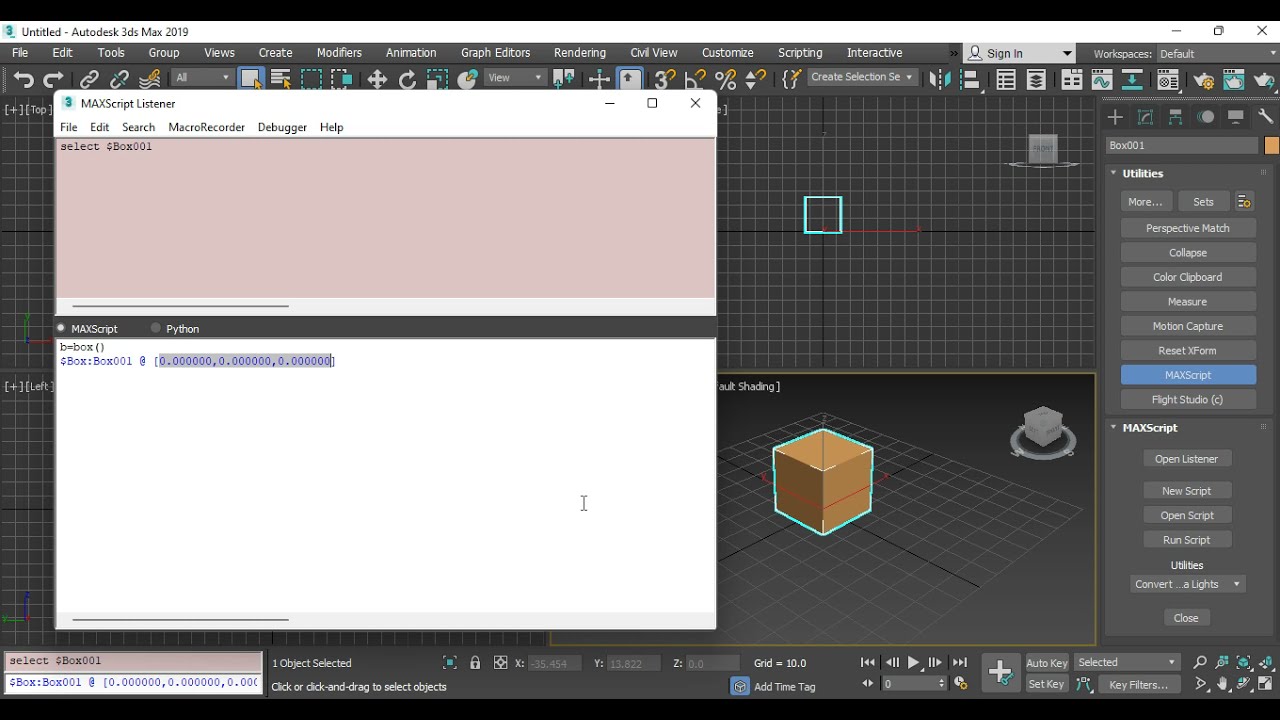Open the selection filter 'All' dropdown

point(203,78)
